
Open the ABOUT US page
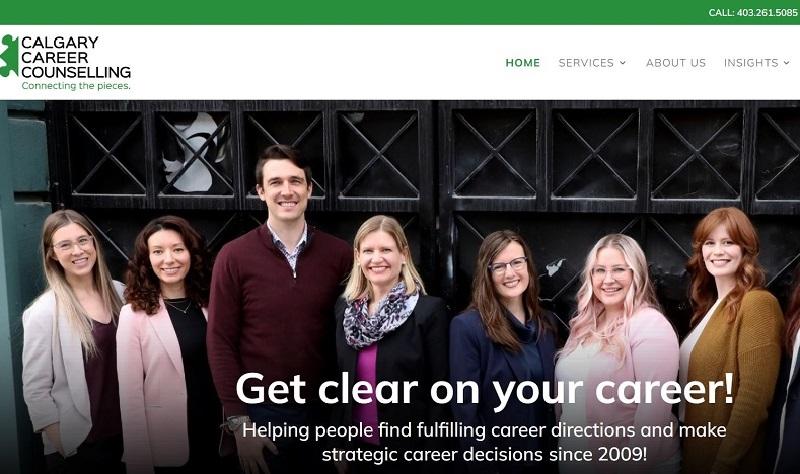click(676, 63)
